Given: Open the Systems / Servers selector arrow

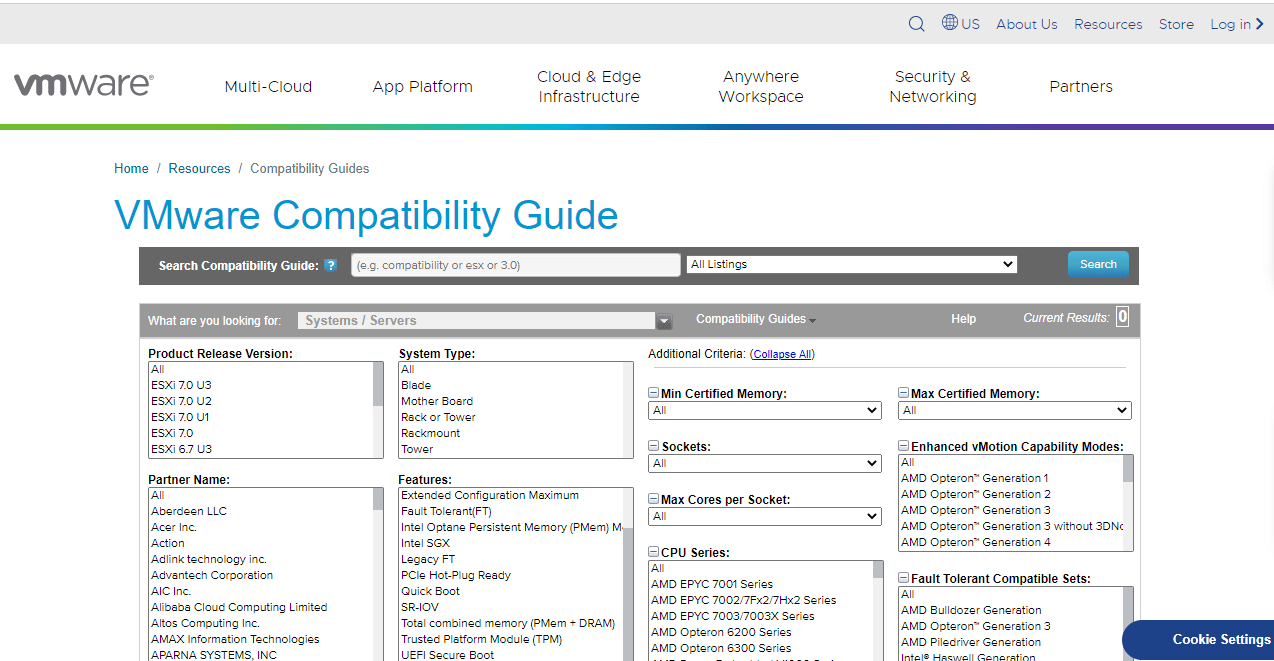Looking at the screenshot, I should [x=664, y=320].
